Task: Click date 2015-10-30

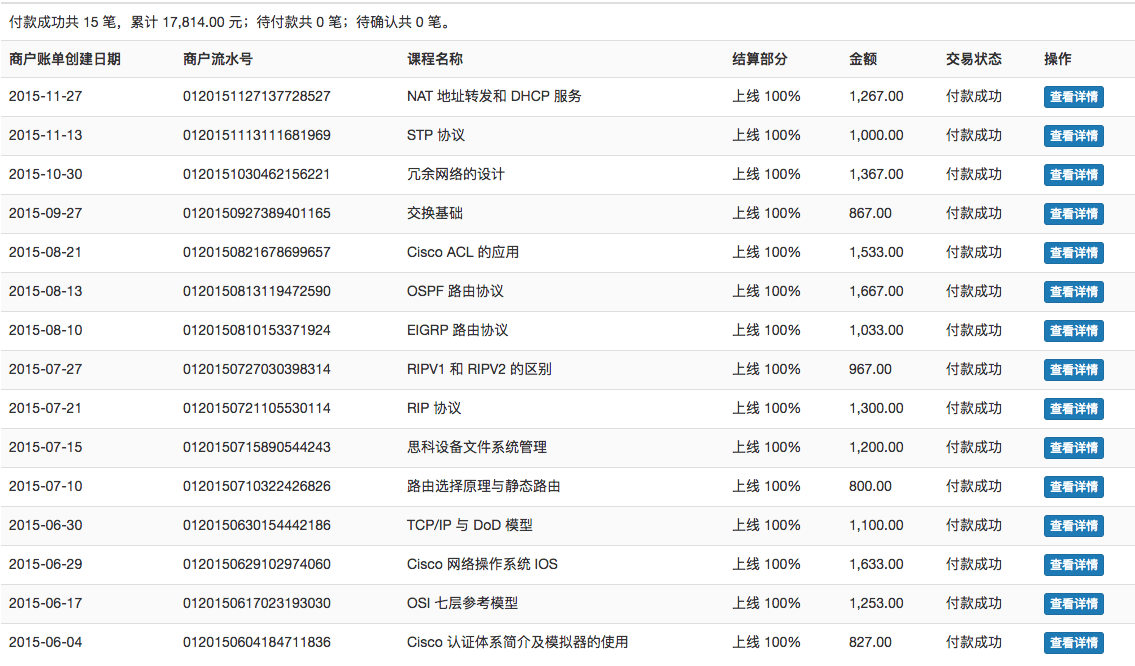Action: click(46, 174)
